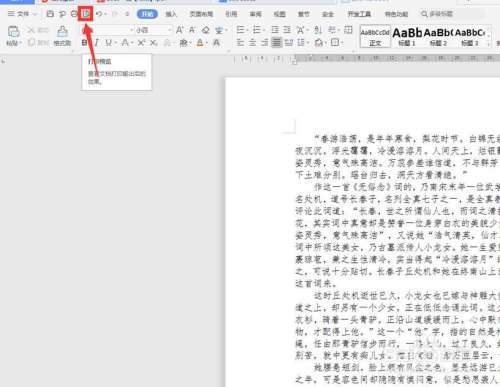Apply the 正文 style

(375, 36)
